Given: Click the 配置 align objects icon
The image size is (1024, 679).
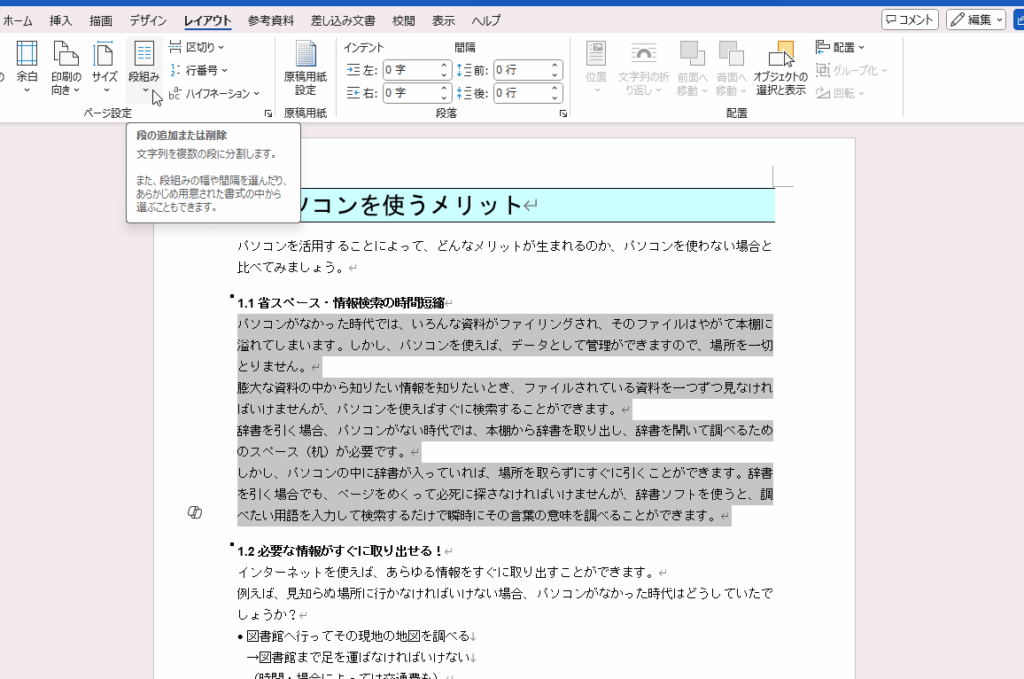Looking at the screenshot, I should 823,47.
